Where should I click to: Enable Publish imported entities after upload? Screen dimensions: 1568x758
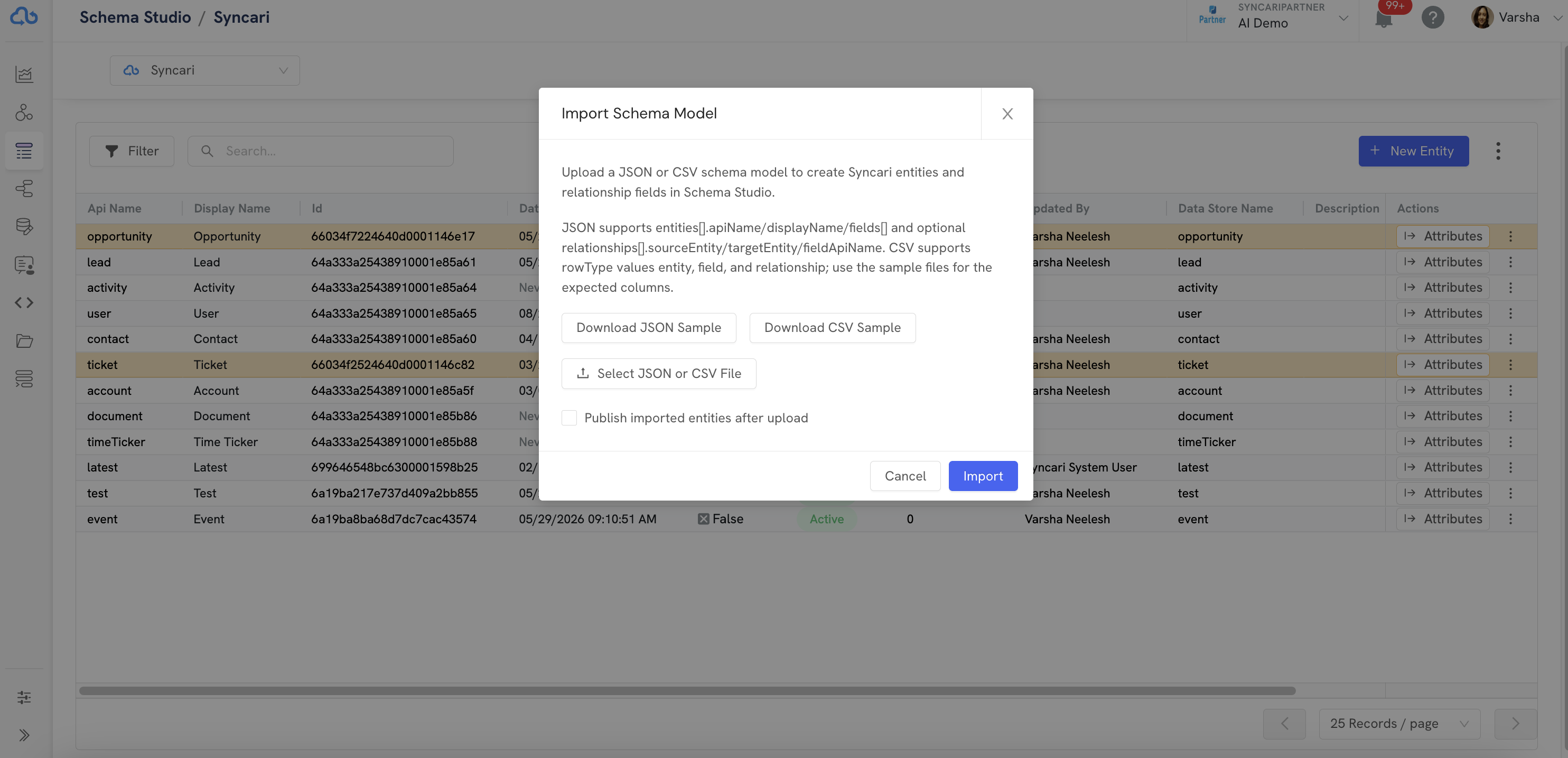click(x=569, y=418)
